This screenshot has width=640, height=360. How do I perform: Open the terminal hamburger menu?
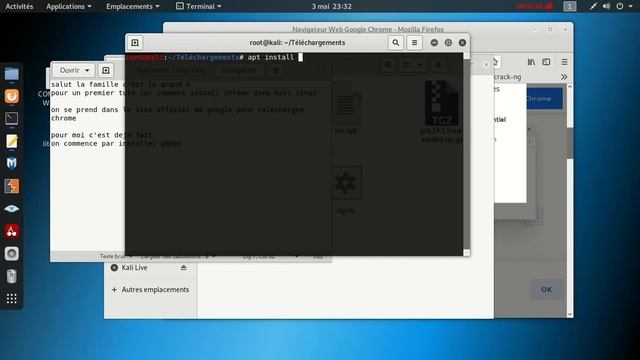point(414,42)
